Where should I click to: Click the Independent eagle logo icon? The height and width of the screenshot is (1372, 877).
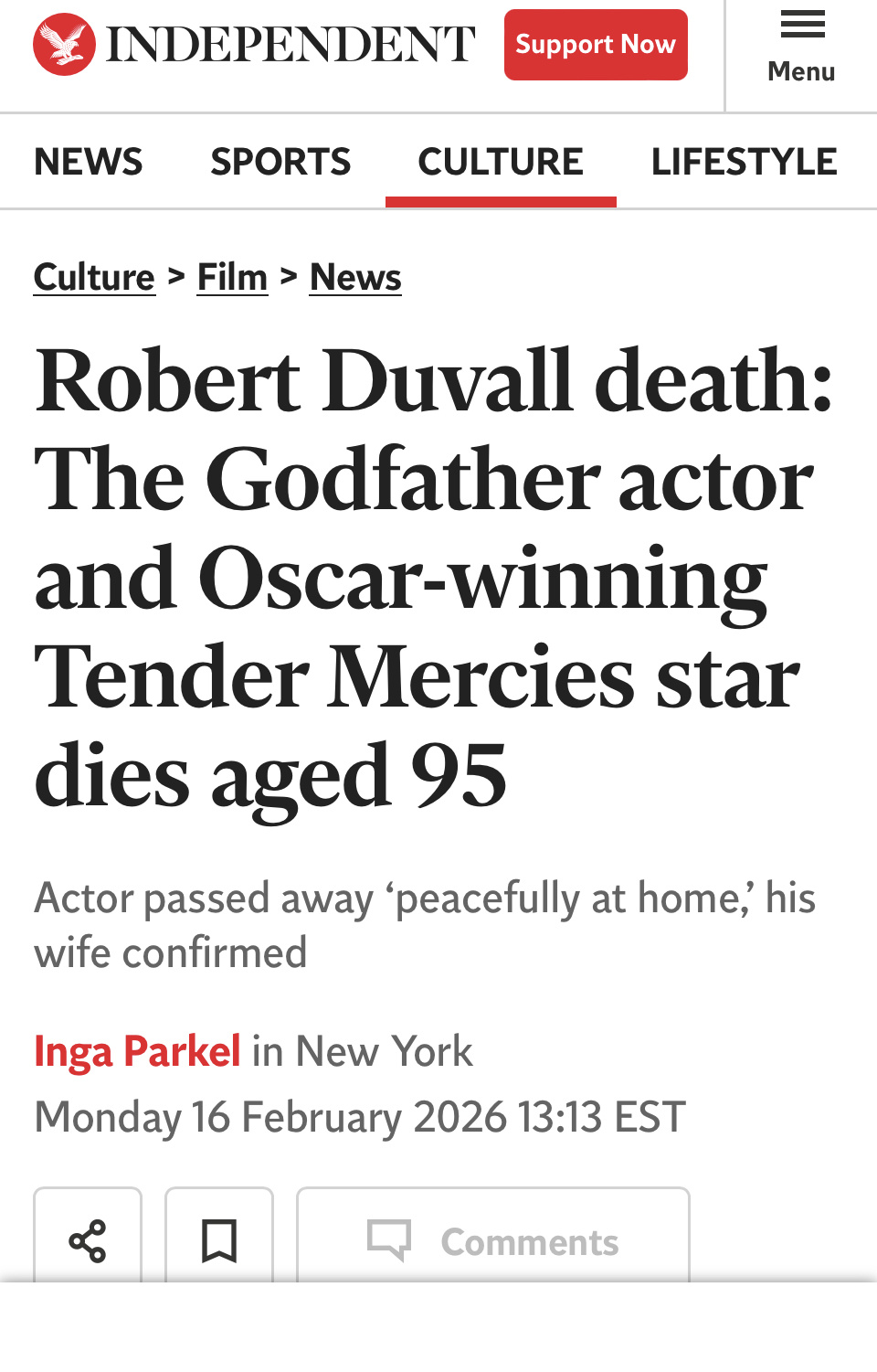[64, 44]
